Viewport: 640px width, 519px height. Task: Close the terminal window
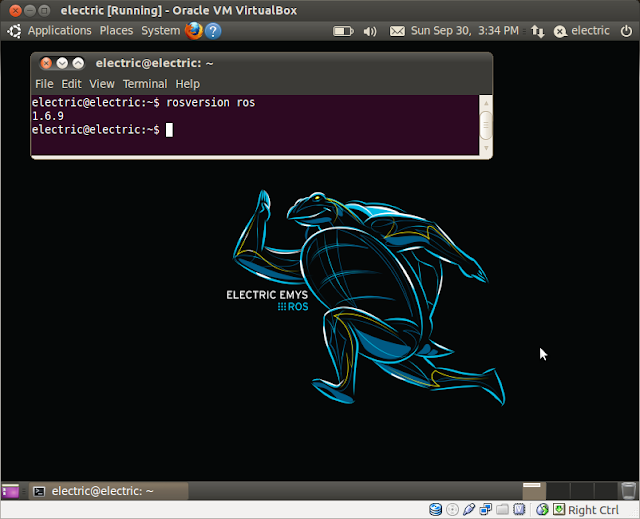tap(46, 63)
